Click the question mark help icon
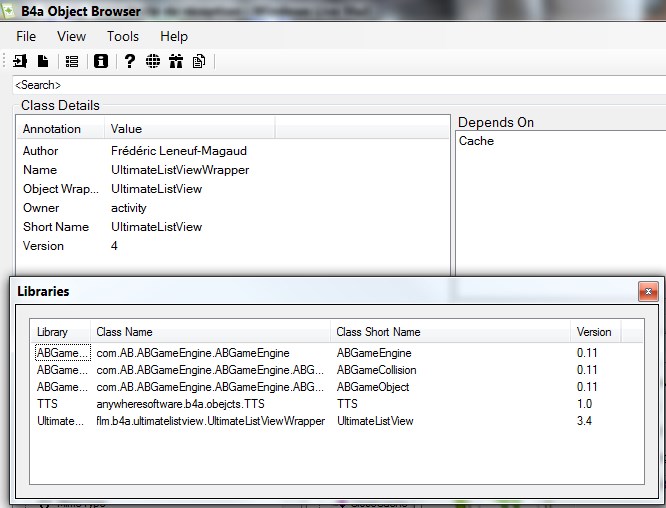The image size is (666, 508). pos(130,62)
